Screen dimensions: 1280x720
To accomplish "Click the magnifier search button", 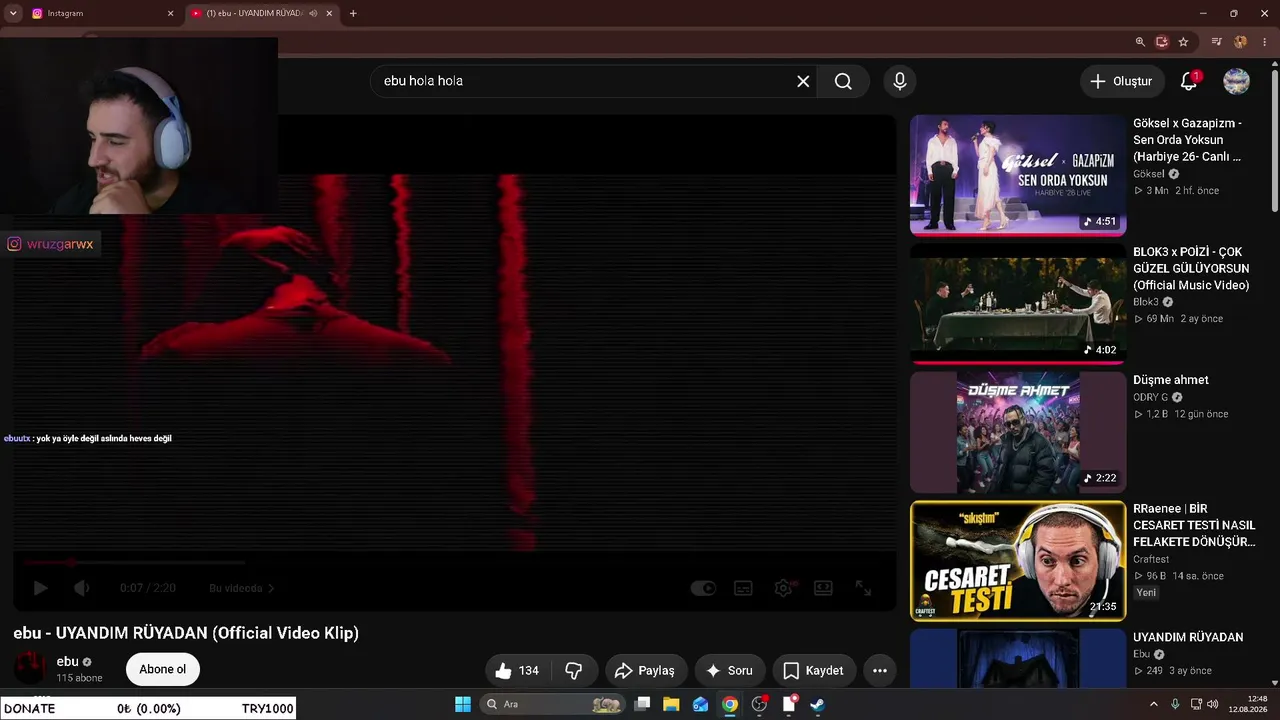I will coord(843,81).
